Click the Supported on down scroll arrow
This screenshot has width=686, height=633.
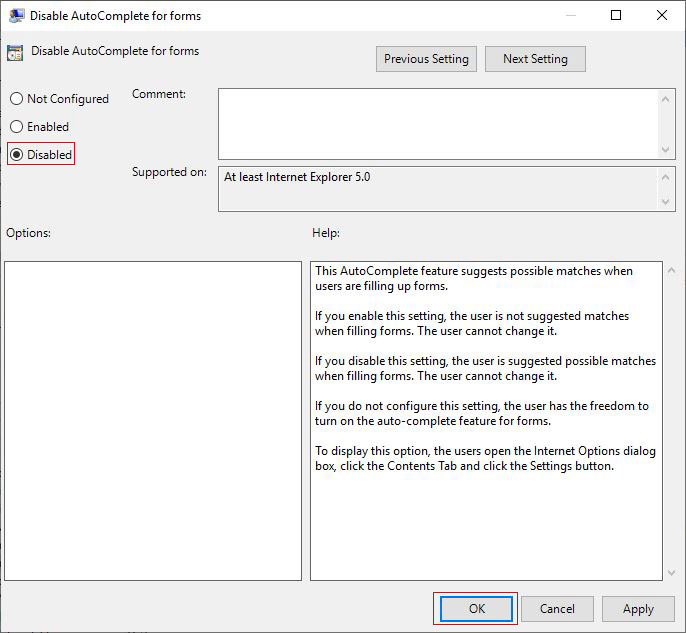(x=665, y=202)
